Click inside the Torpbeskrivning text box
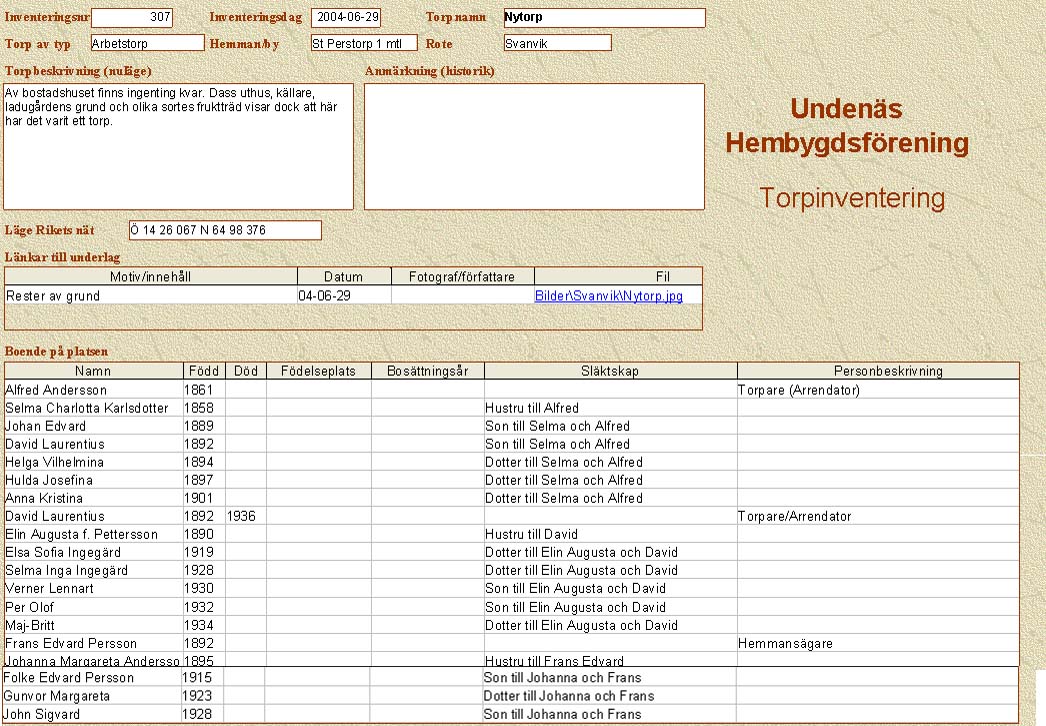The height and width of the screenshot is (726, 1046). click(x=179, y=146)
